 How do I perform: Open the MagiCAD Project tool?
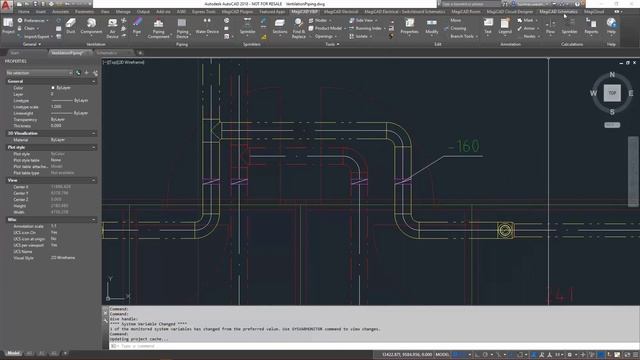(8, 26)
